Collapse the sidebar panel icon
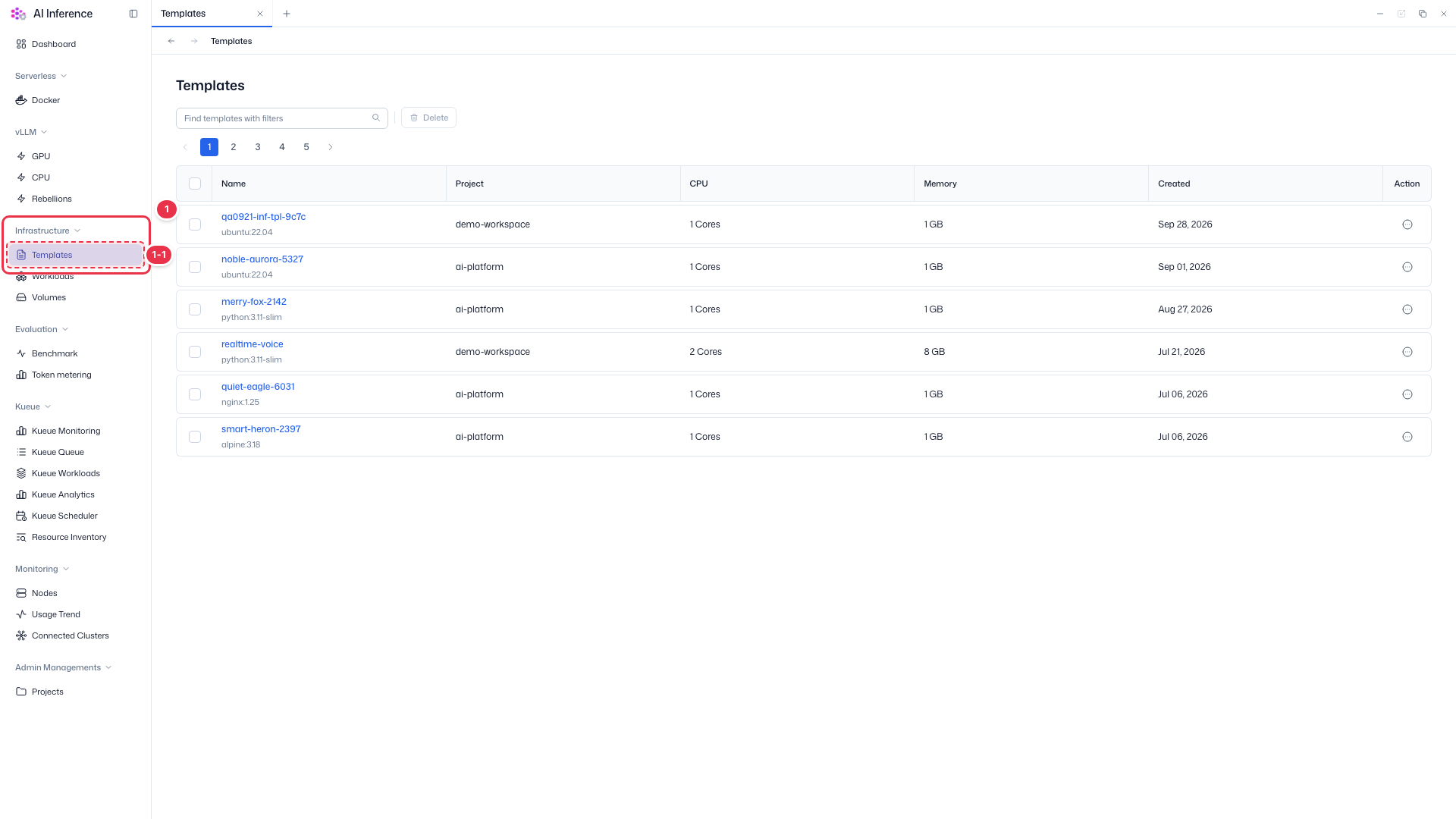This screenshot has height=819, width=1456. (x=133, y=14)
